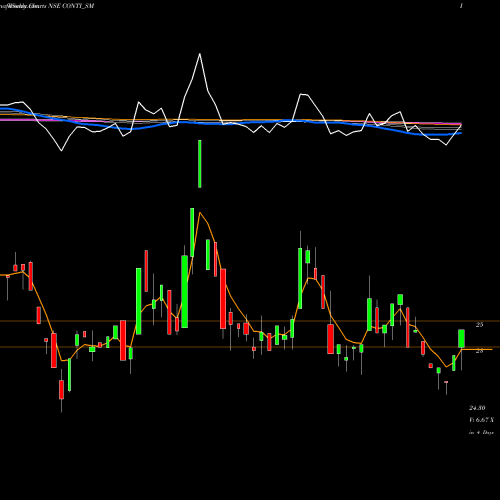Click the V: 6.67 volume readout
Screen dimensions: 500x500
(481, 420)
